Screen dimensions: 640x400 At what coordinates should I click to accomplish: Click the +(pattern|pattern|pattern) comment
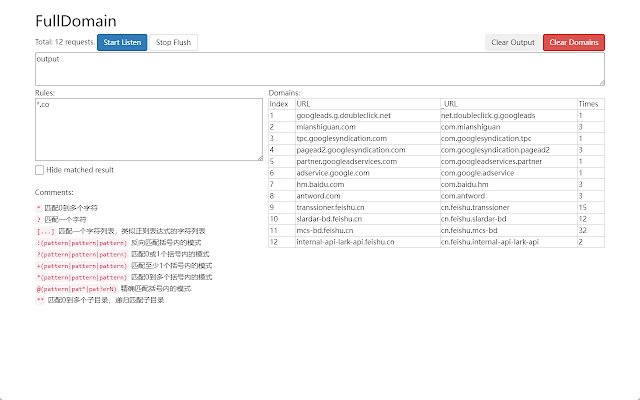(x=124, y=266)
